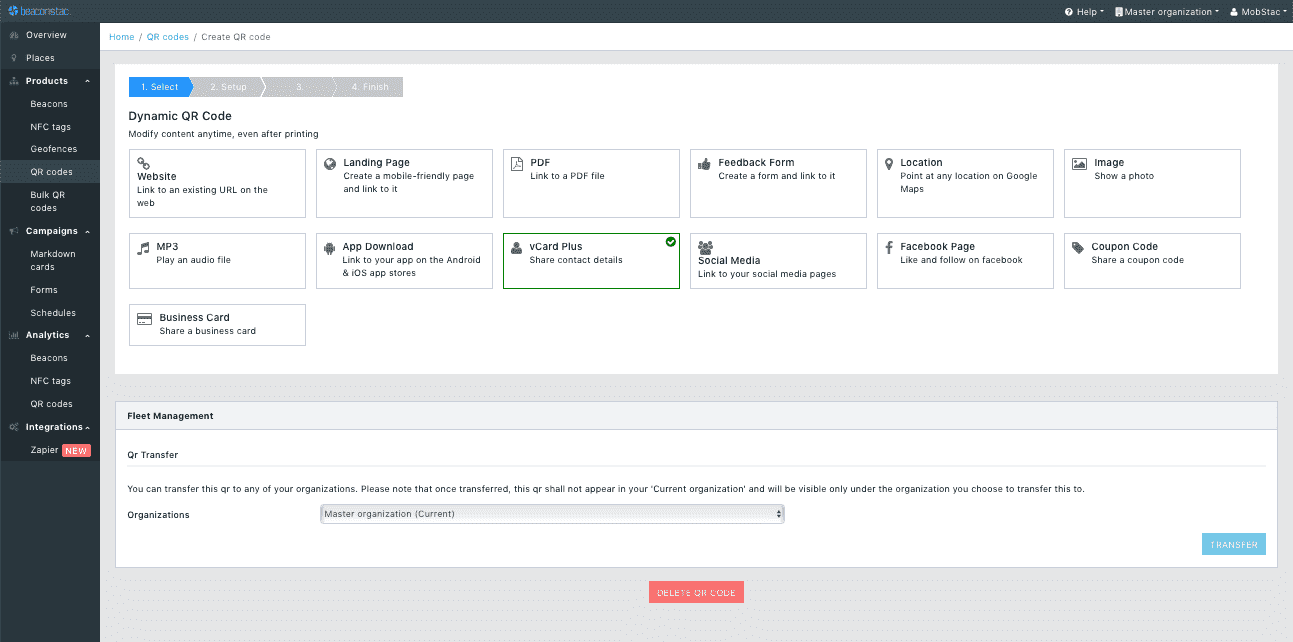This screenshot has height=642, width=1293.
Task: Click the MobStac user icon
Action: click(1233, 12)
